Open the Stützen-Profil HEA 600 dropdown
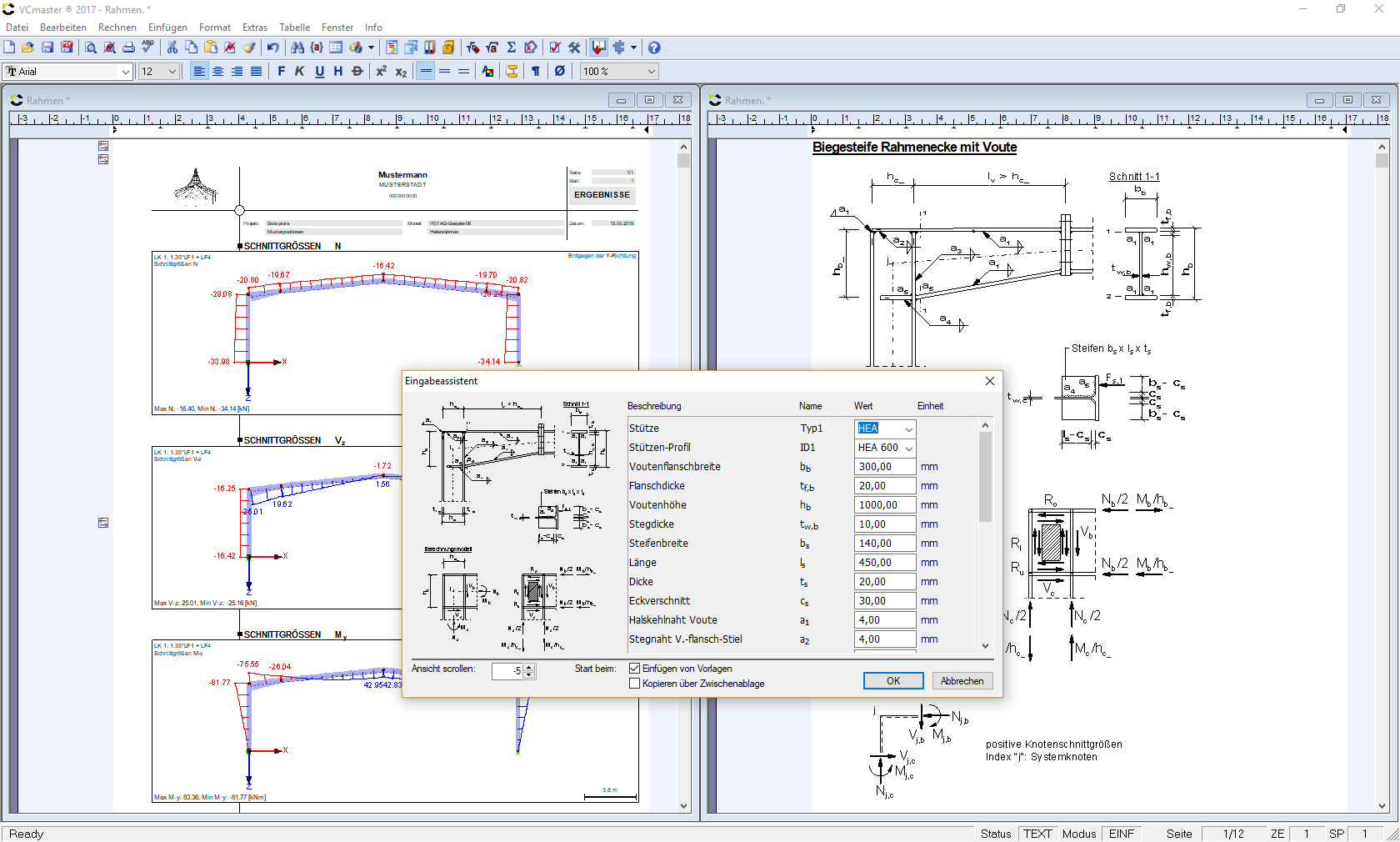 908,448
